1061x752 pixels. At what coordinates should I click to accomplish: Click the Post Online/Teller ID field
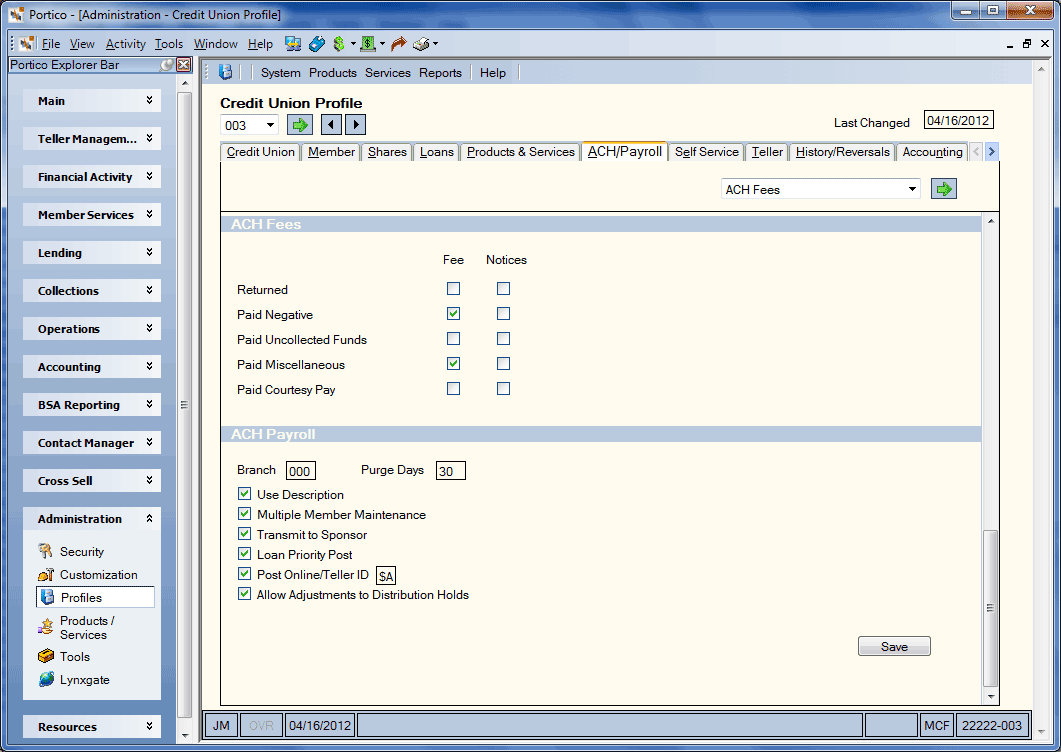click(x=386, y=576)
